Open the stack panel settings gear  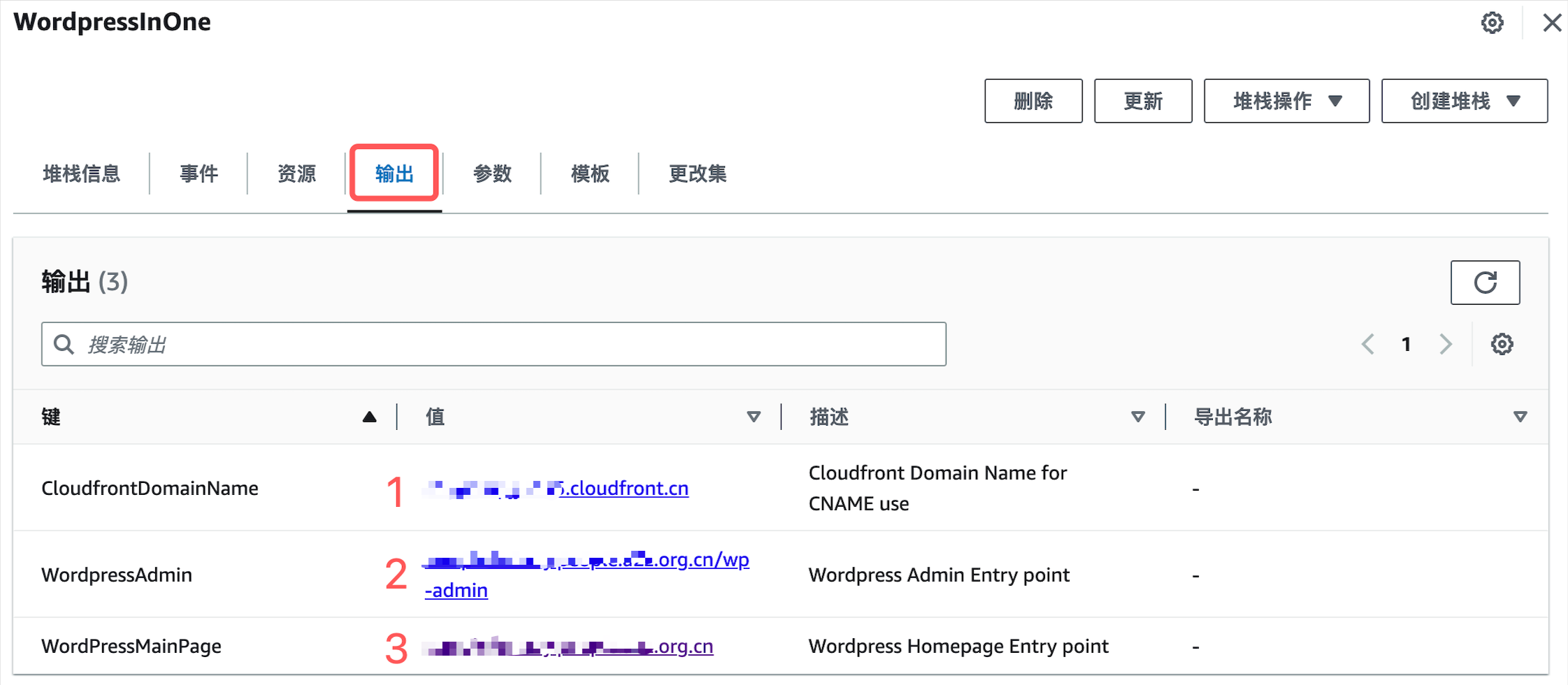[x=1492, y=23]
